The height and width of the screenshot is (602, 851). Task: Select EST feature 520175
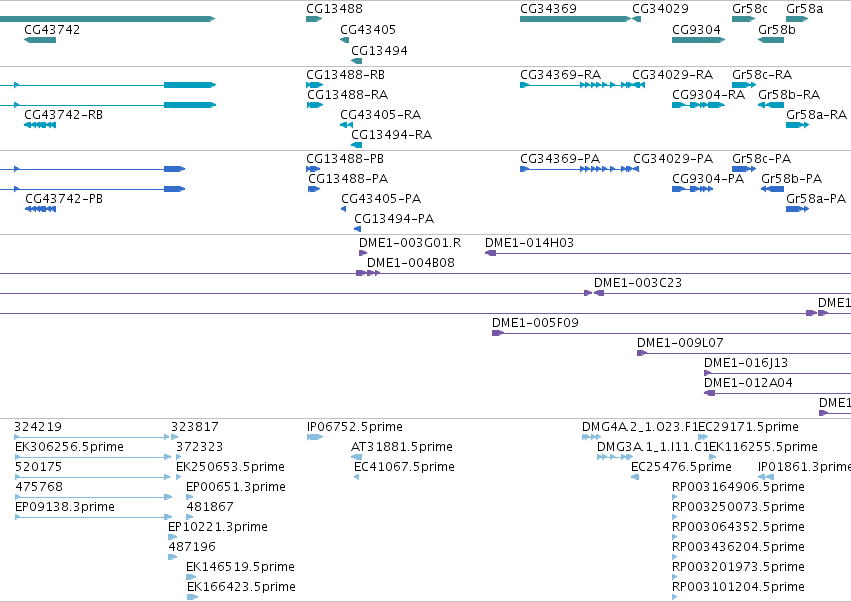[x=39, y=467]
